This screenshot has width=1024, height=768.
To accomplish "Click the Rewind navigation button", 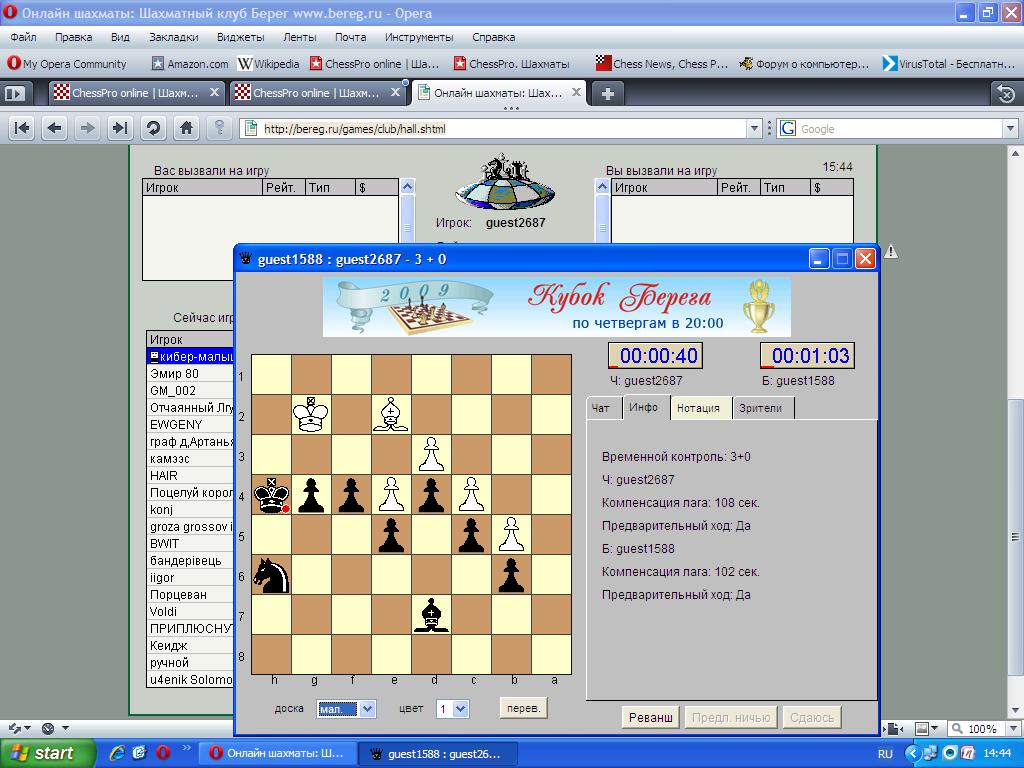I will (x=22, y=128).
